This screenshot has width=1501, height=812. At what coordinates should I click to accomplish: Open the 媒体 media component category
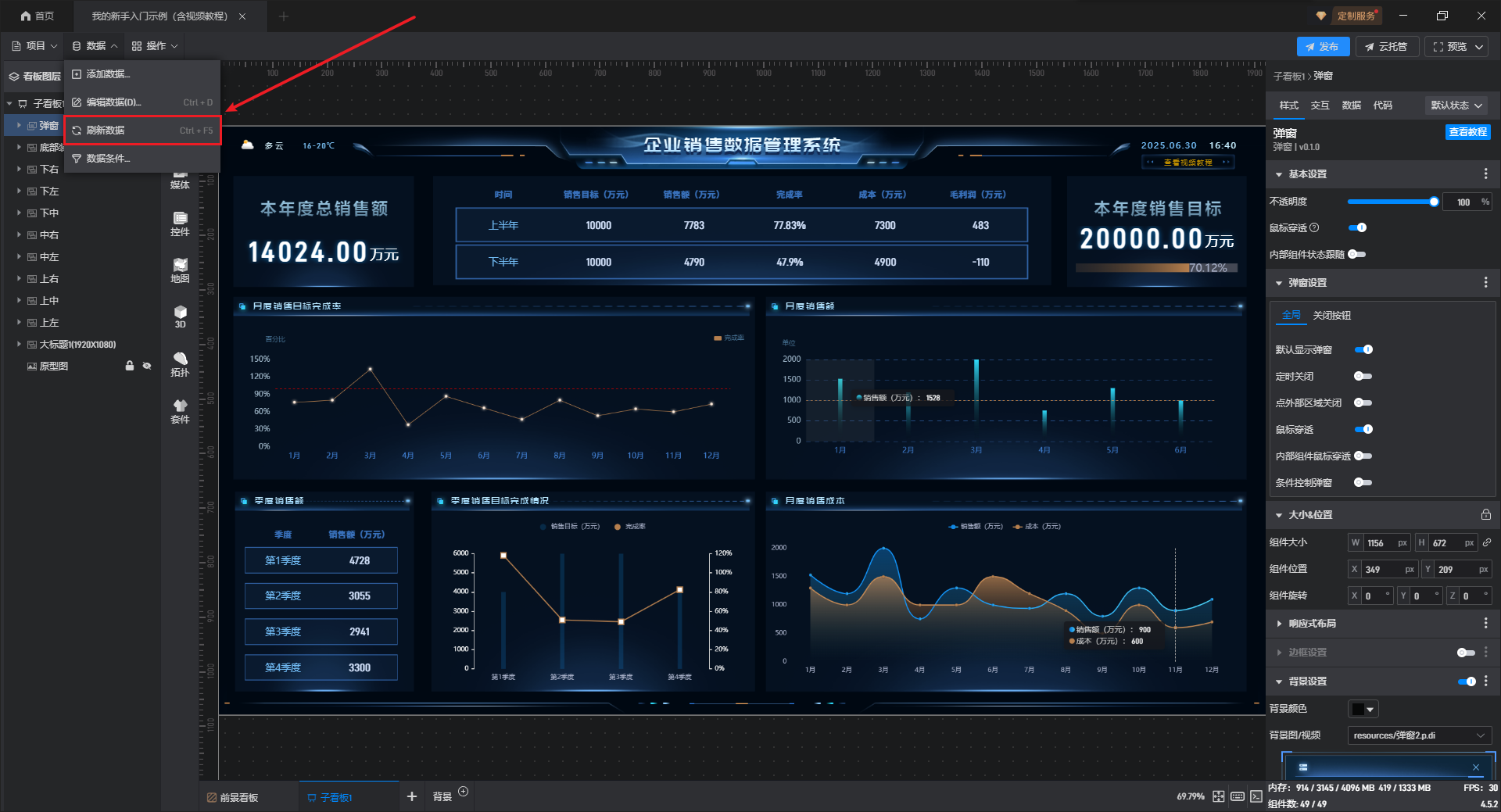180,180
